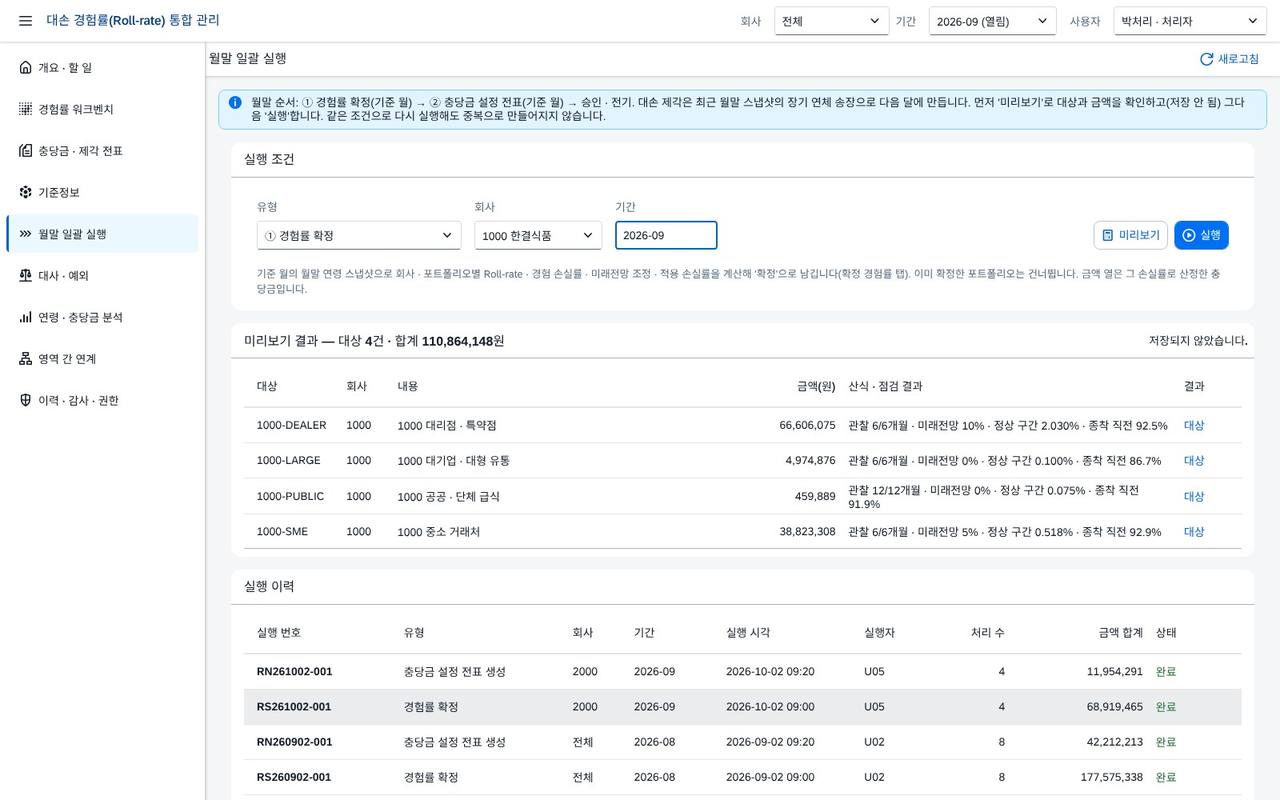Click the bar chart icon beside 연령 · 충당금 분석
1280x800 pixels.
[26, 317]
